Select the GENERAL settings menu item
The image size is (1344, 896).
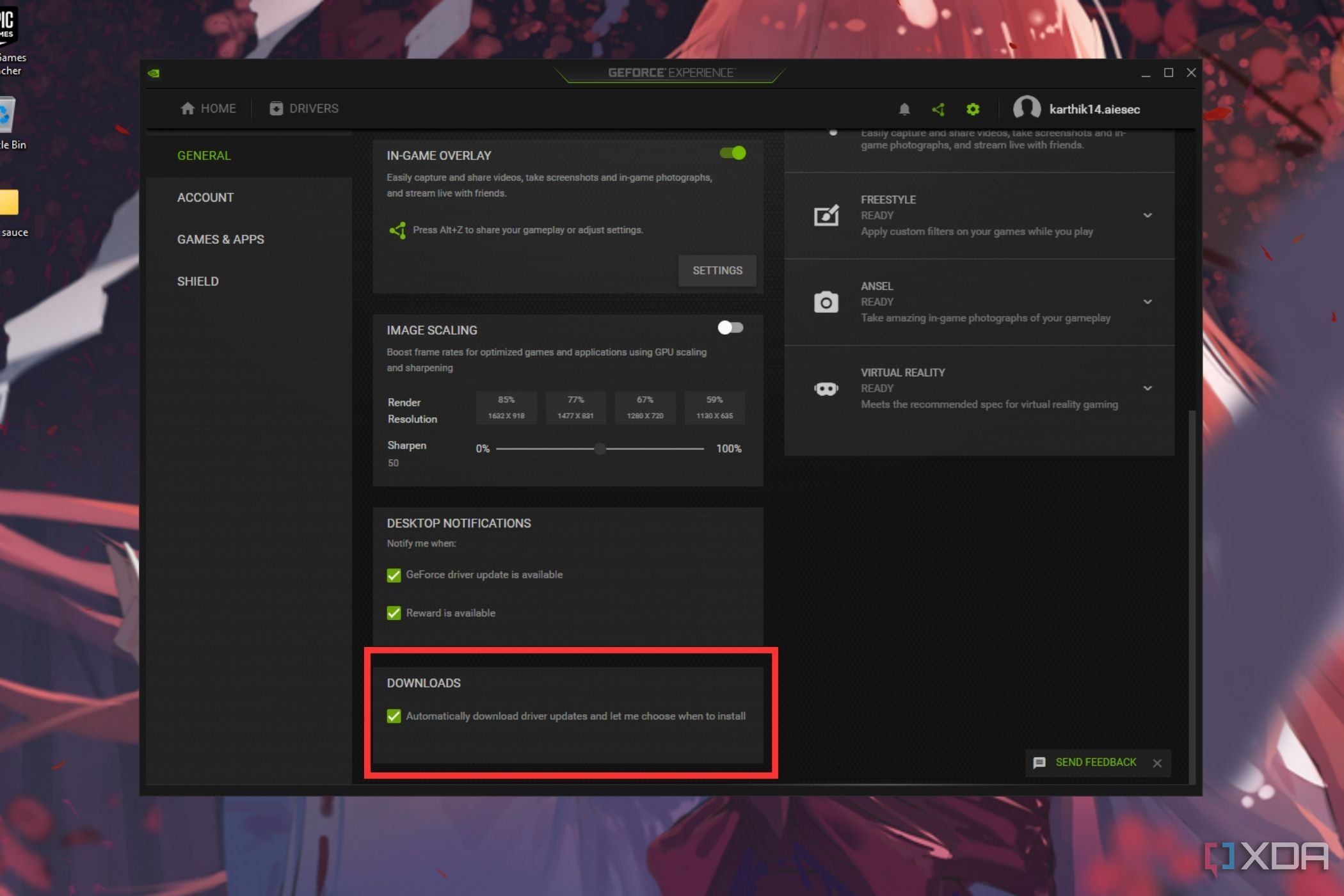coord(204,155)
